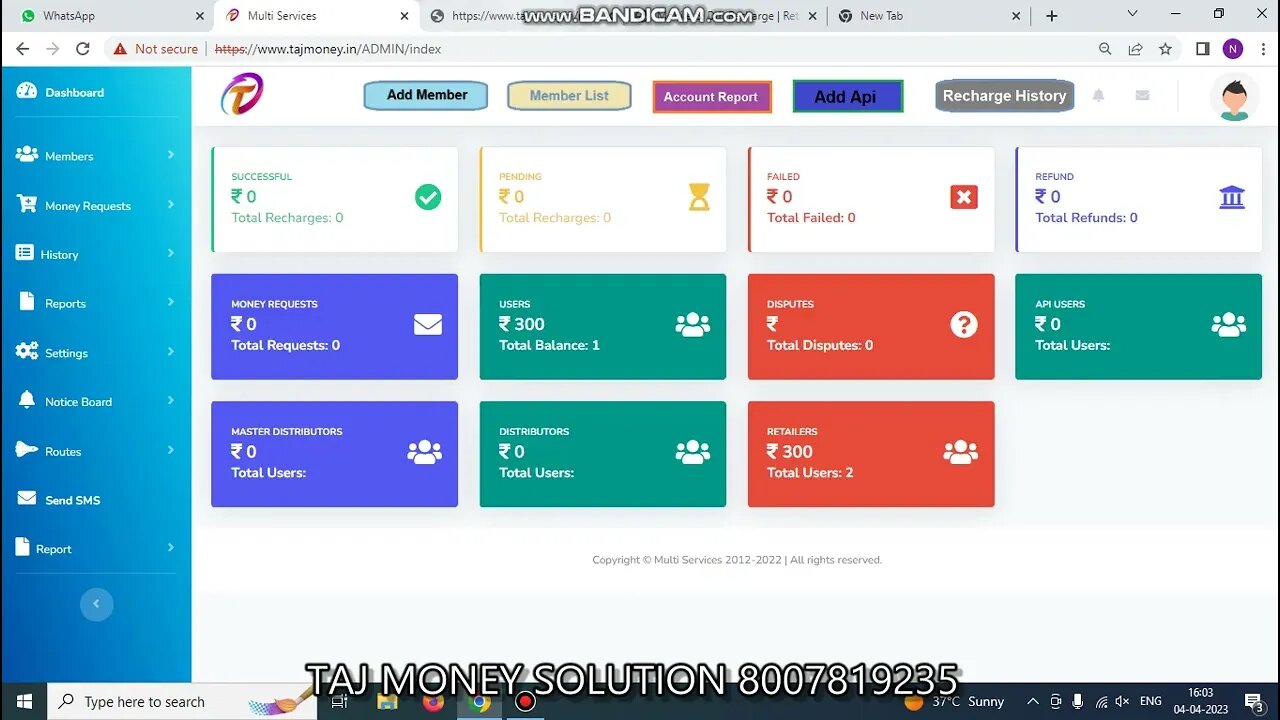Click the Member List button
Viewport: 1280px width, 720px height.
point(569,96)
